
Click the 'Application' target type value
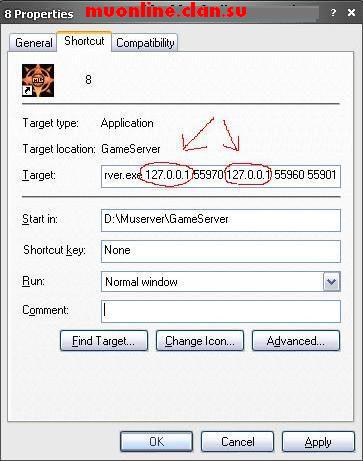(127, 123)
